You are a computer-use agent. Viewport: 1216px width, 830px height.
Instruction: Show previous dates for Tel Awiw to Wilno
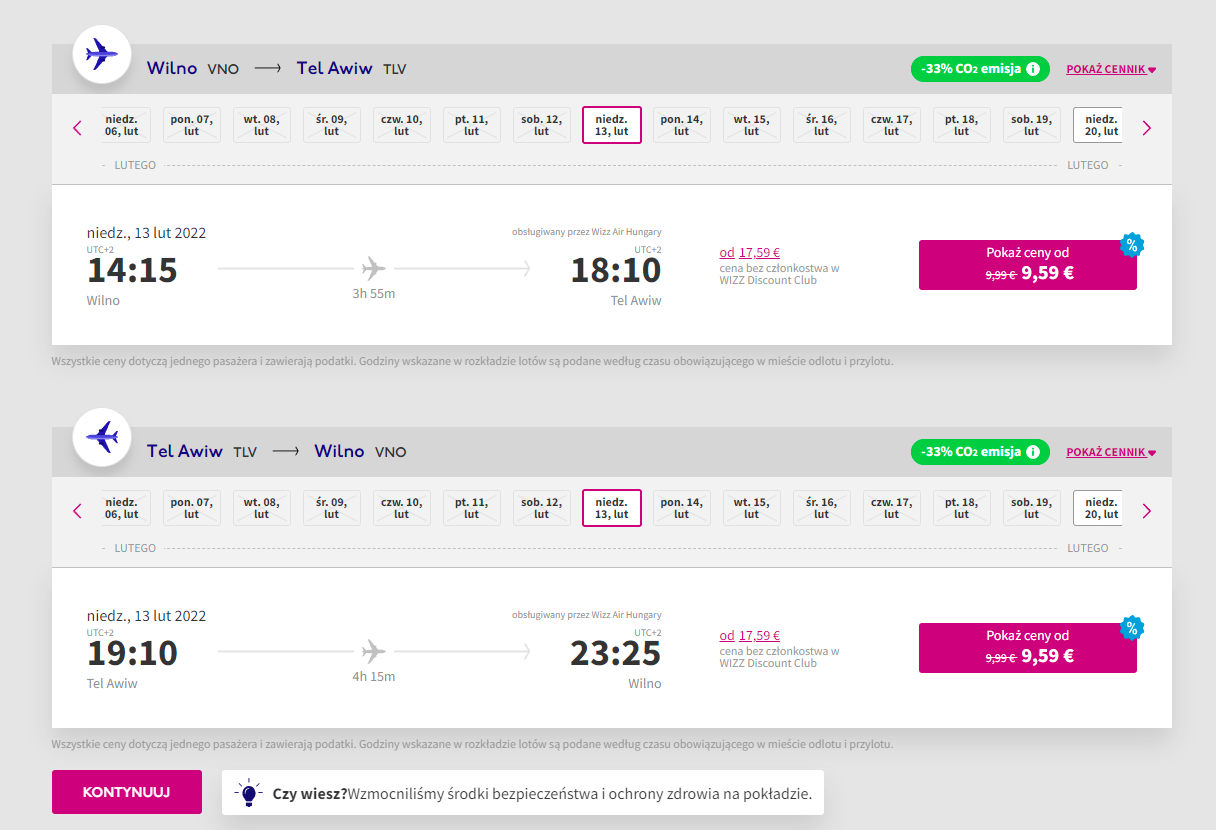pyautogui.click(x=77, y=511)
